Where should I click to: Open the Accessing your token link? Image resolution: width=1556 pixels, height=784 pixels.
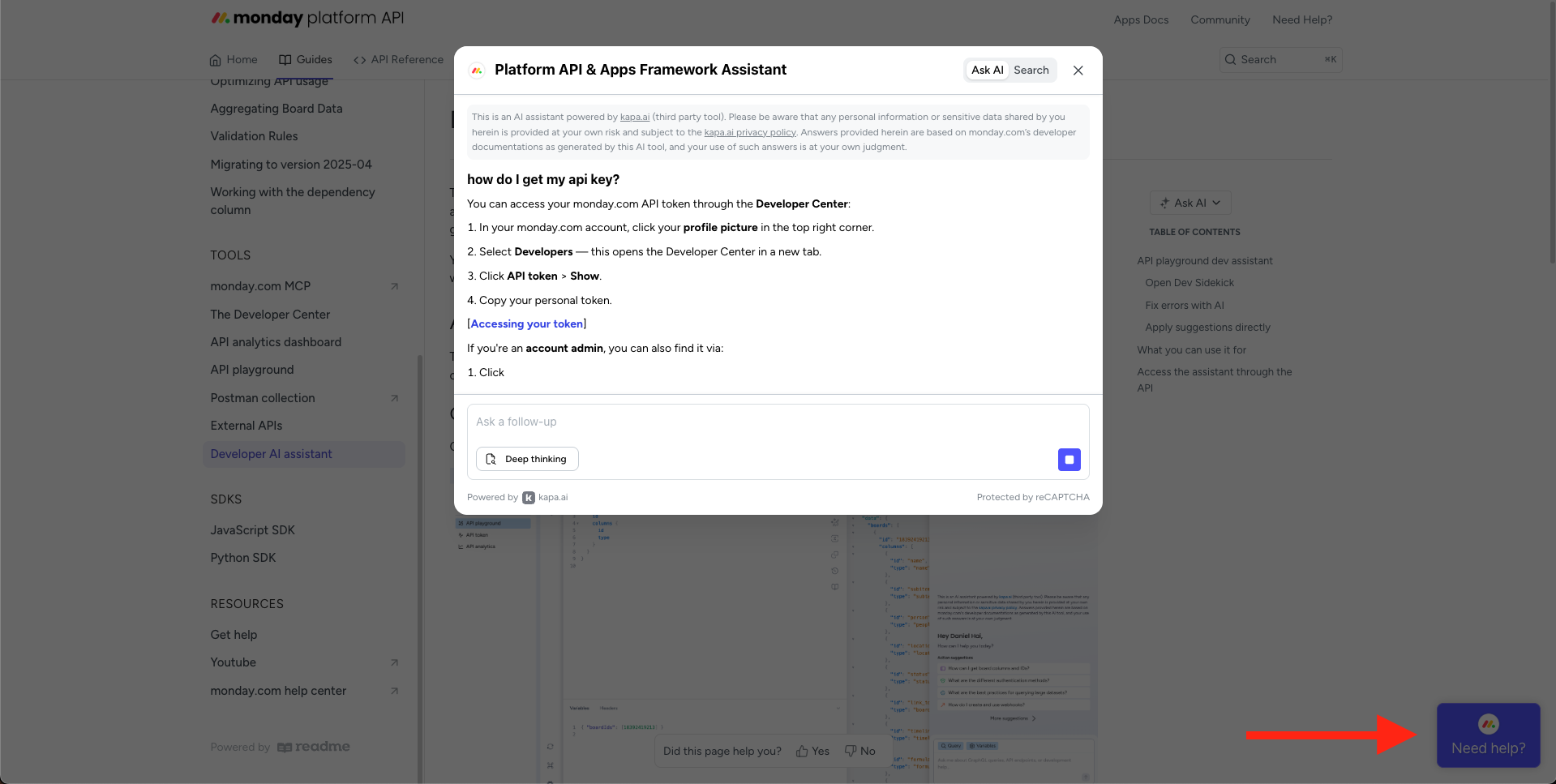(x=527, y=323)
